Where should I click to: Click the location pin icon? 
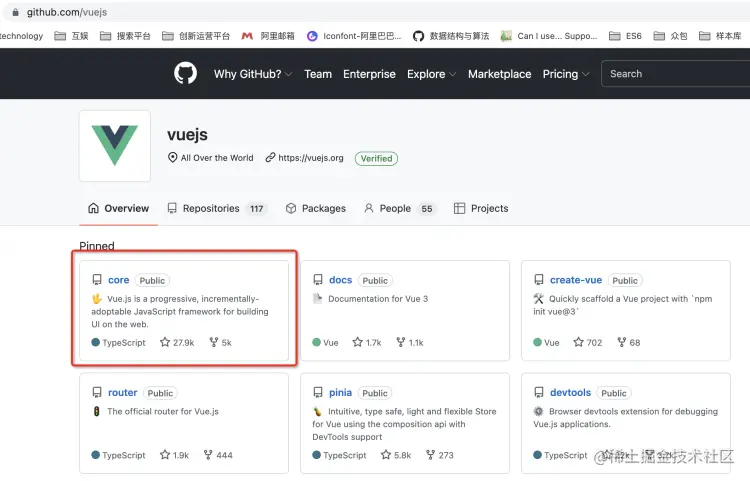click(x=173, y=157)
